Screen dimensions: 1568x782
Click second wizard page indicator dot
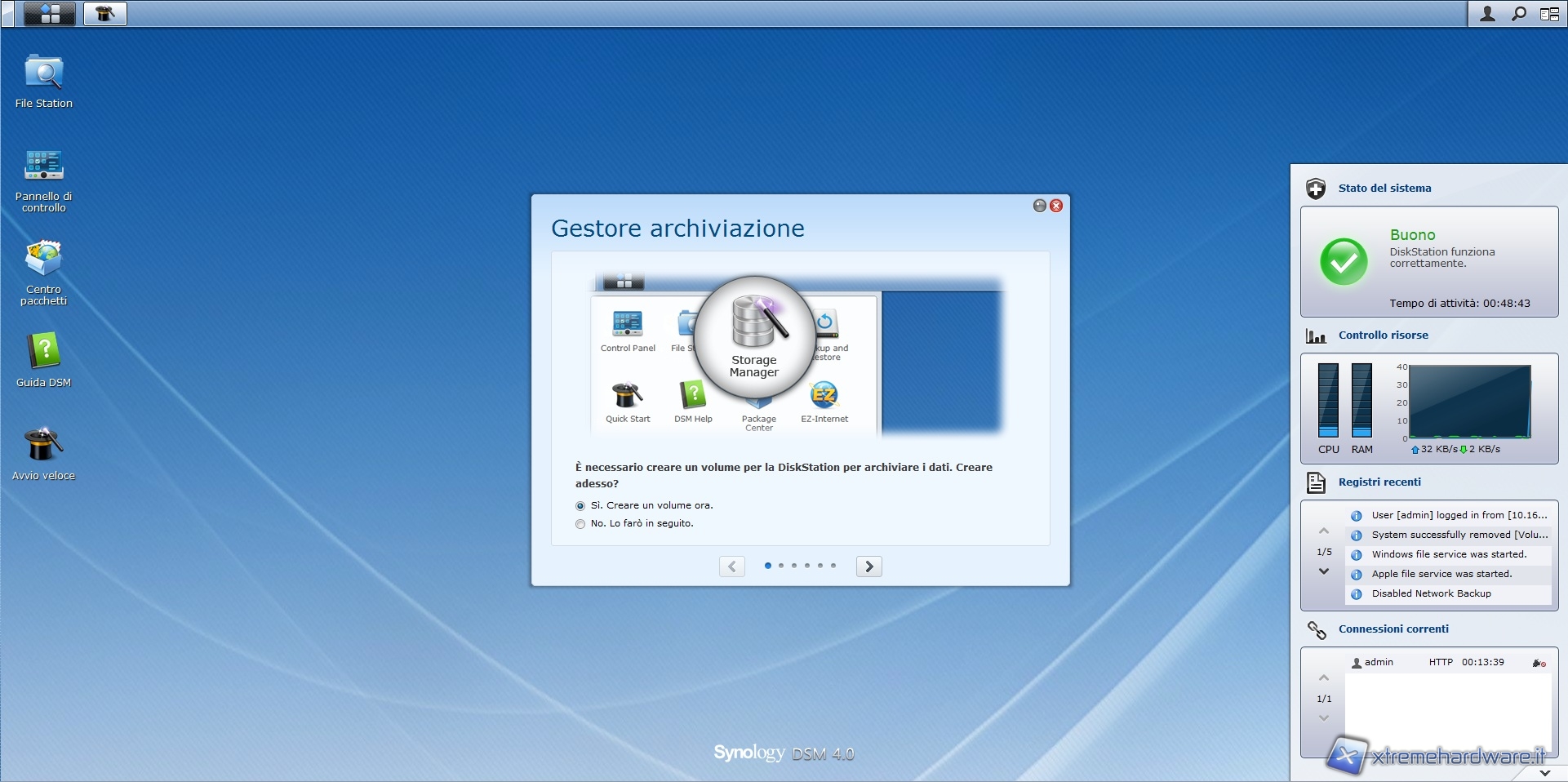(x=781, y=566)
